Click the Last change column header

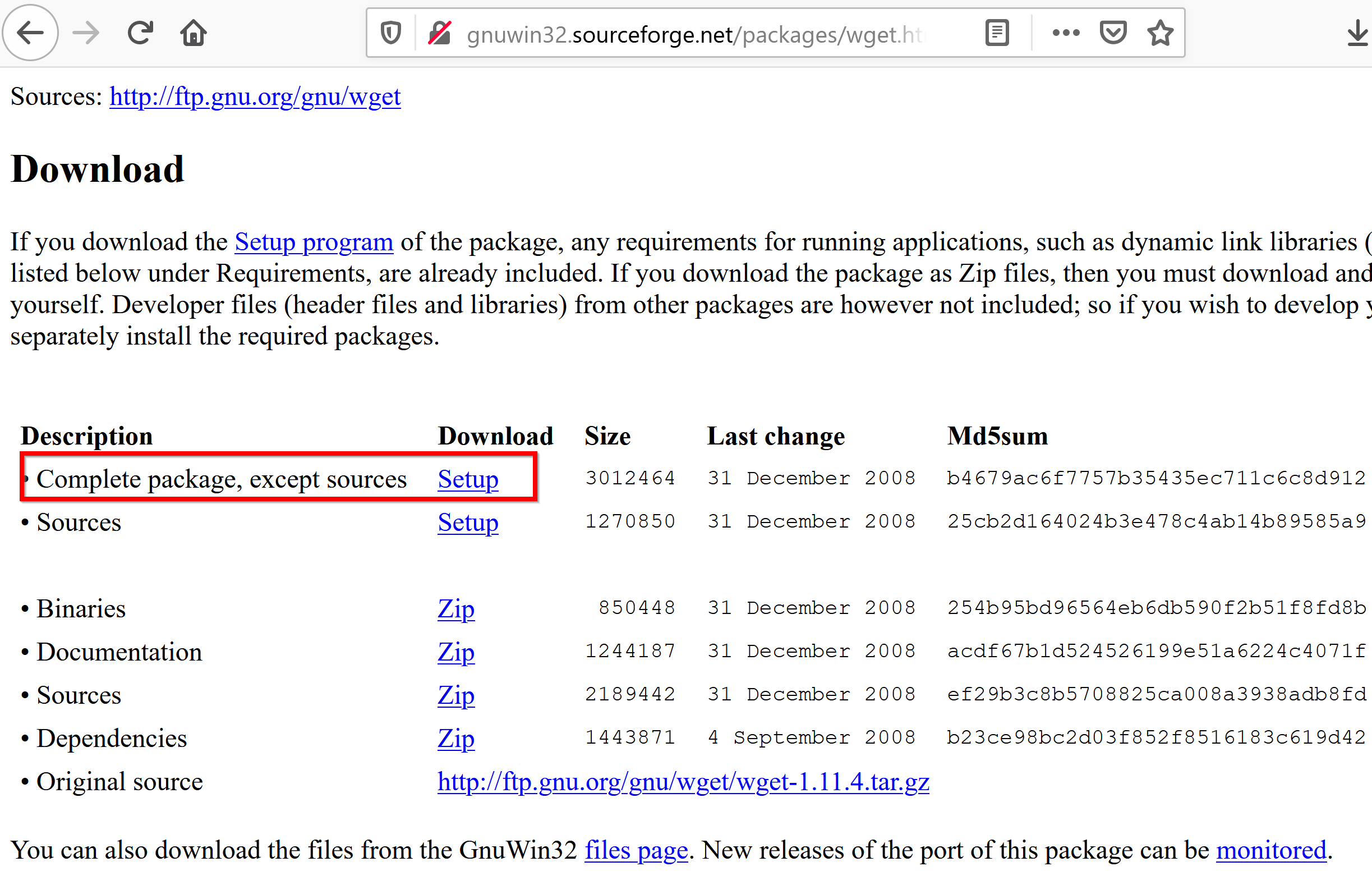tap(776, 436)
